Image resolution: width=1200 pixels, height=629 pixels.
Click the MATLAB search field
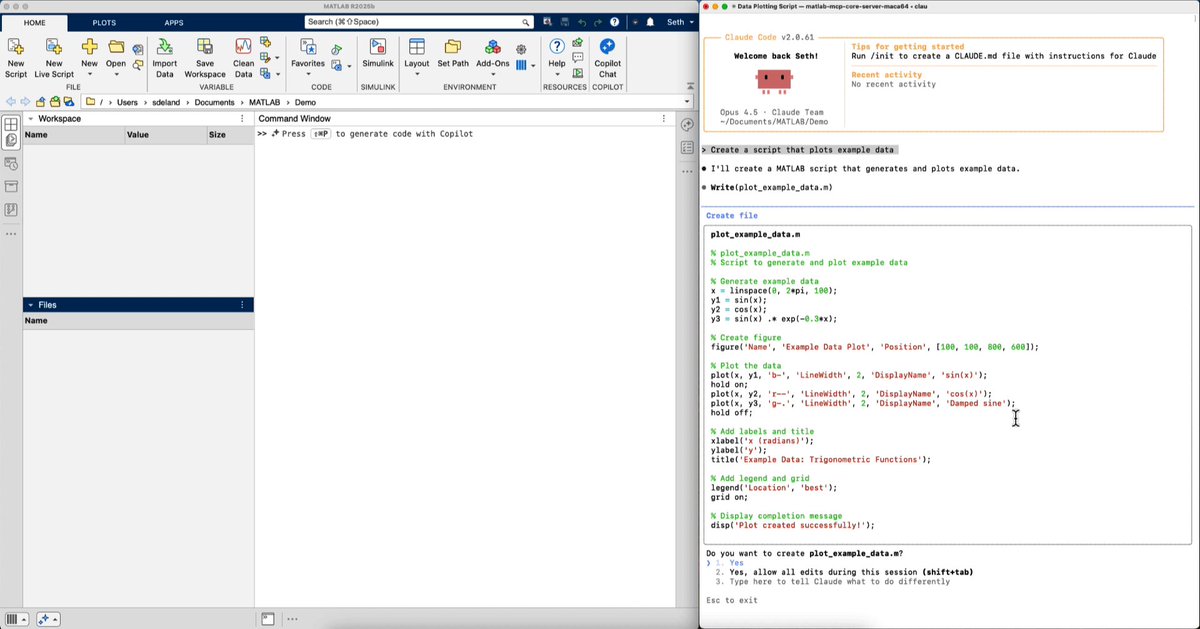[419, 22]
